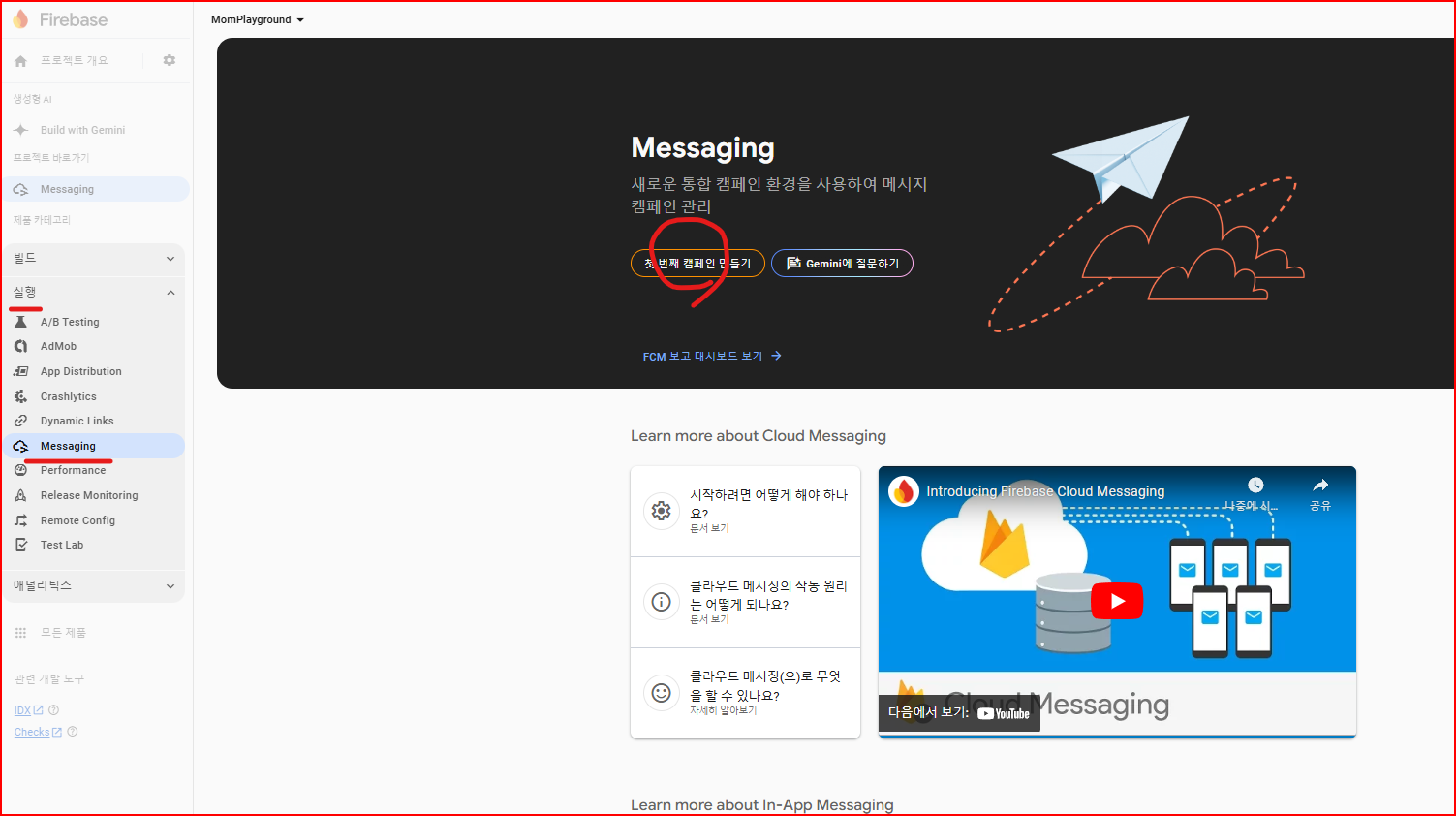Open FCM 보고 대시보드 보기 link

click(712, 357)
